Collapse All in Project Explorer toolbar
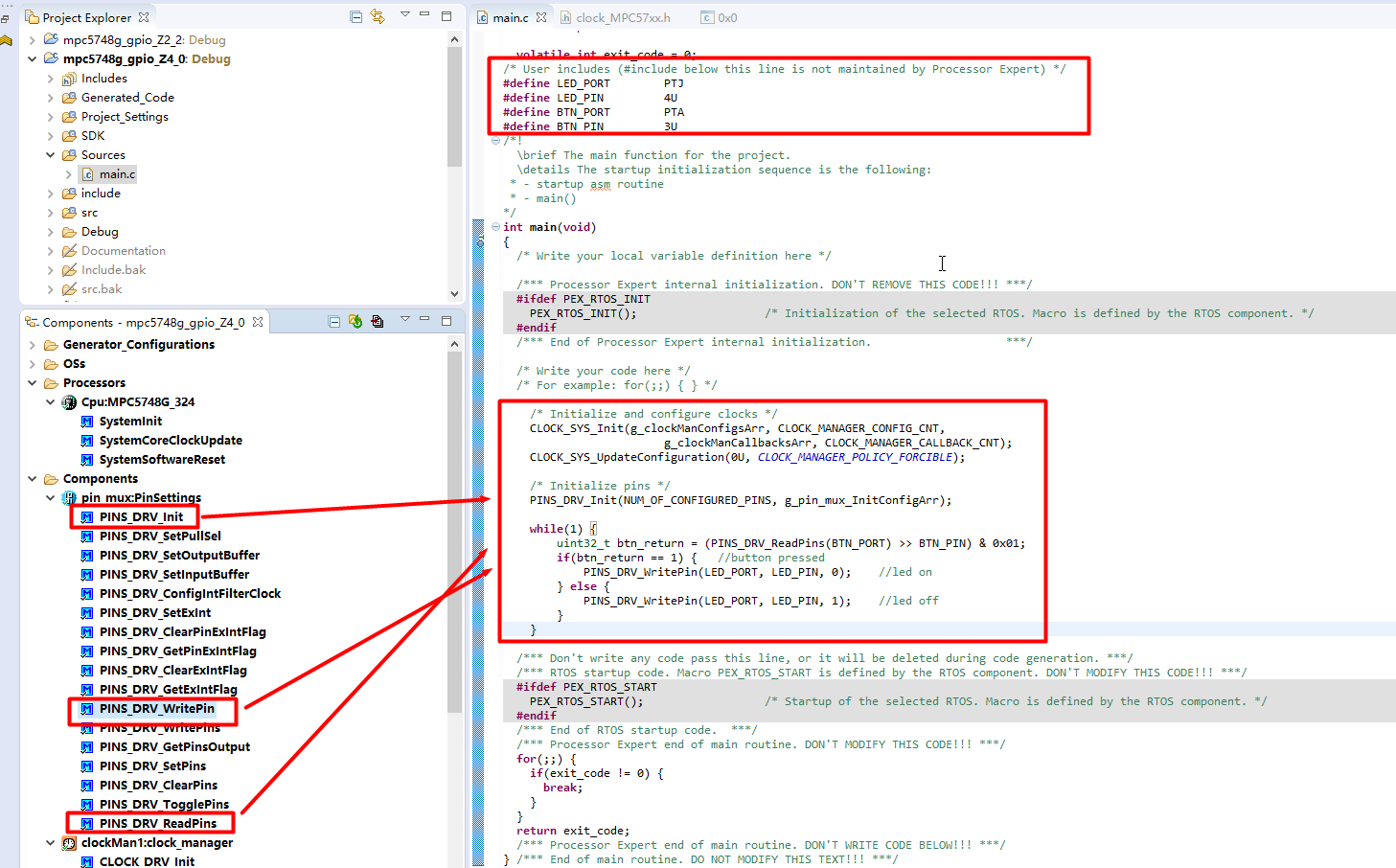Screen dimensions: 1396x868 coord(355,16)
